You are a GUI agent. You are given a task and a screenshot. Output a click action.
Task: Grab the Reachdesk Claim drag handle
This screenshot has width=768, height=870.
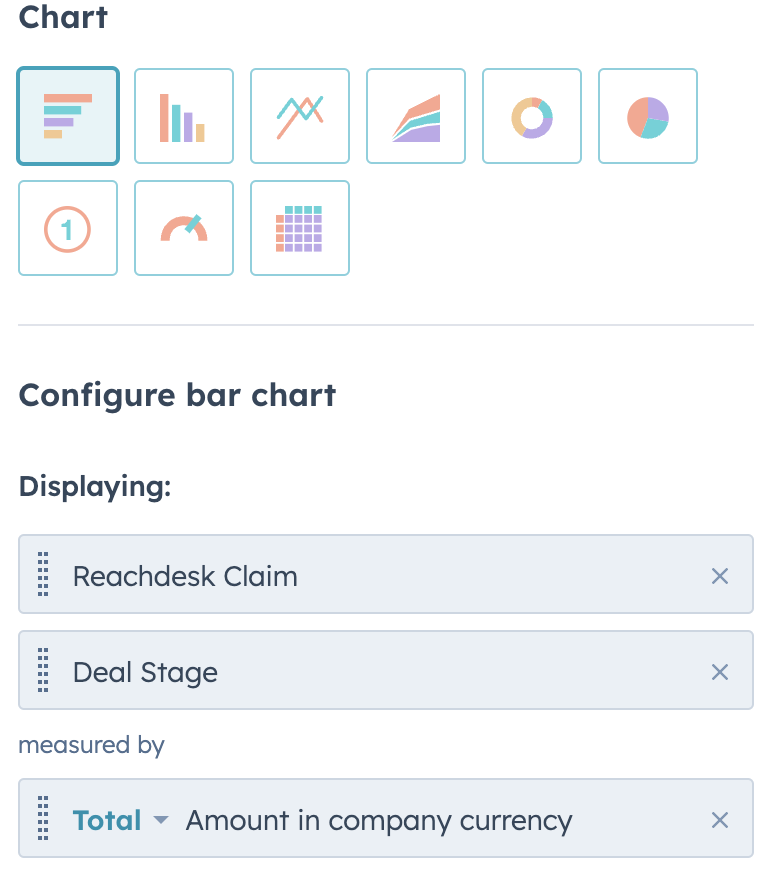tap(43, 574)
